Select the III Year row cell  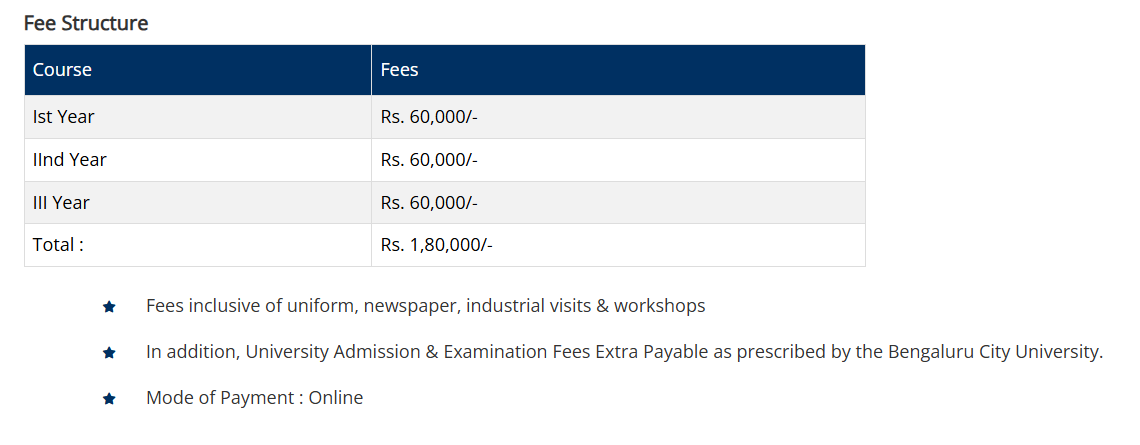coord(62,203)
